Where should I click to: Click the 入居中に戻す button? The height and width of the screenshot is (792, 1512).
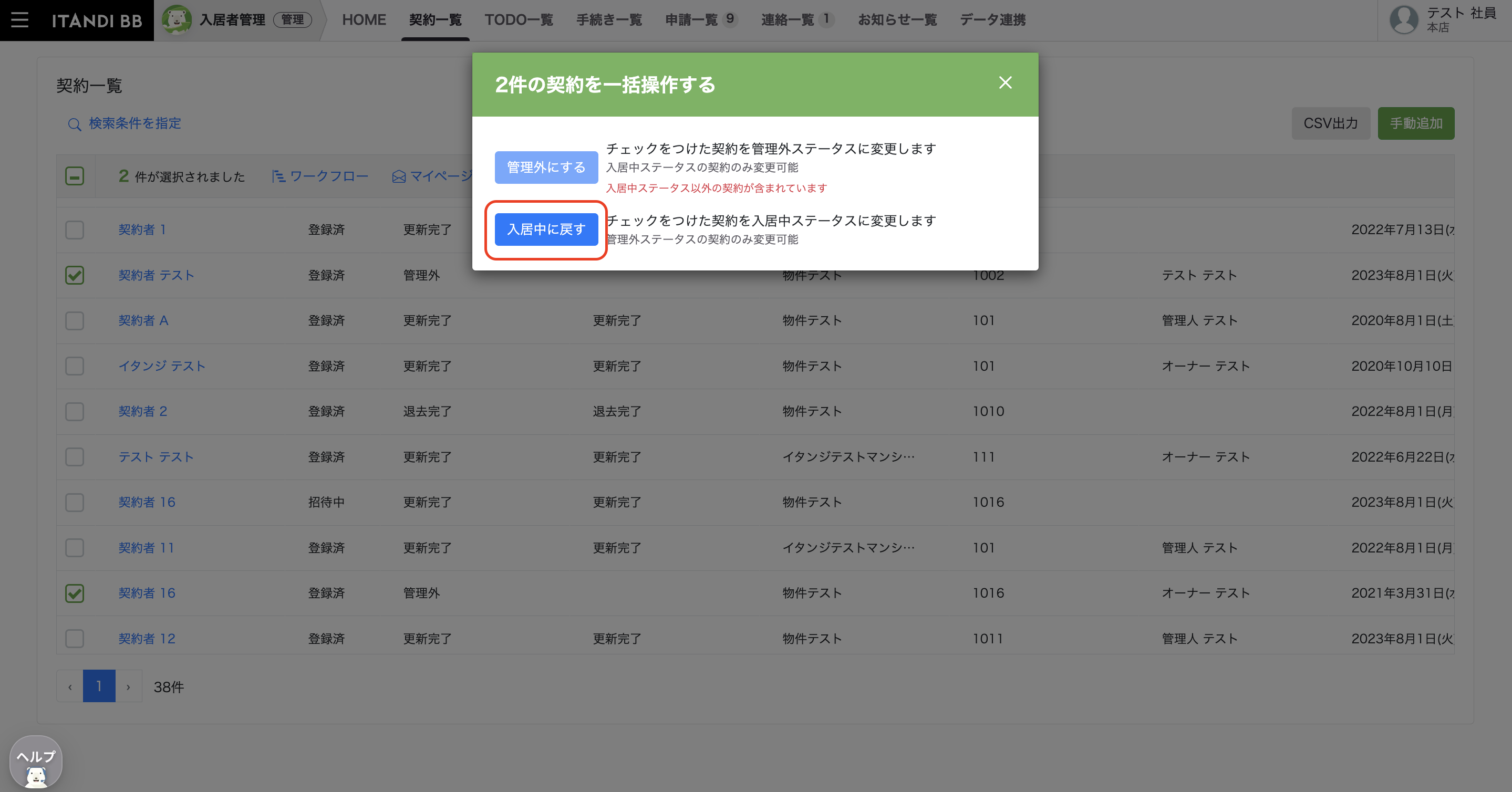pos(546,230)
